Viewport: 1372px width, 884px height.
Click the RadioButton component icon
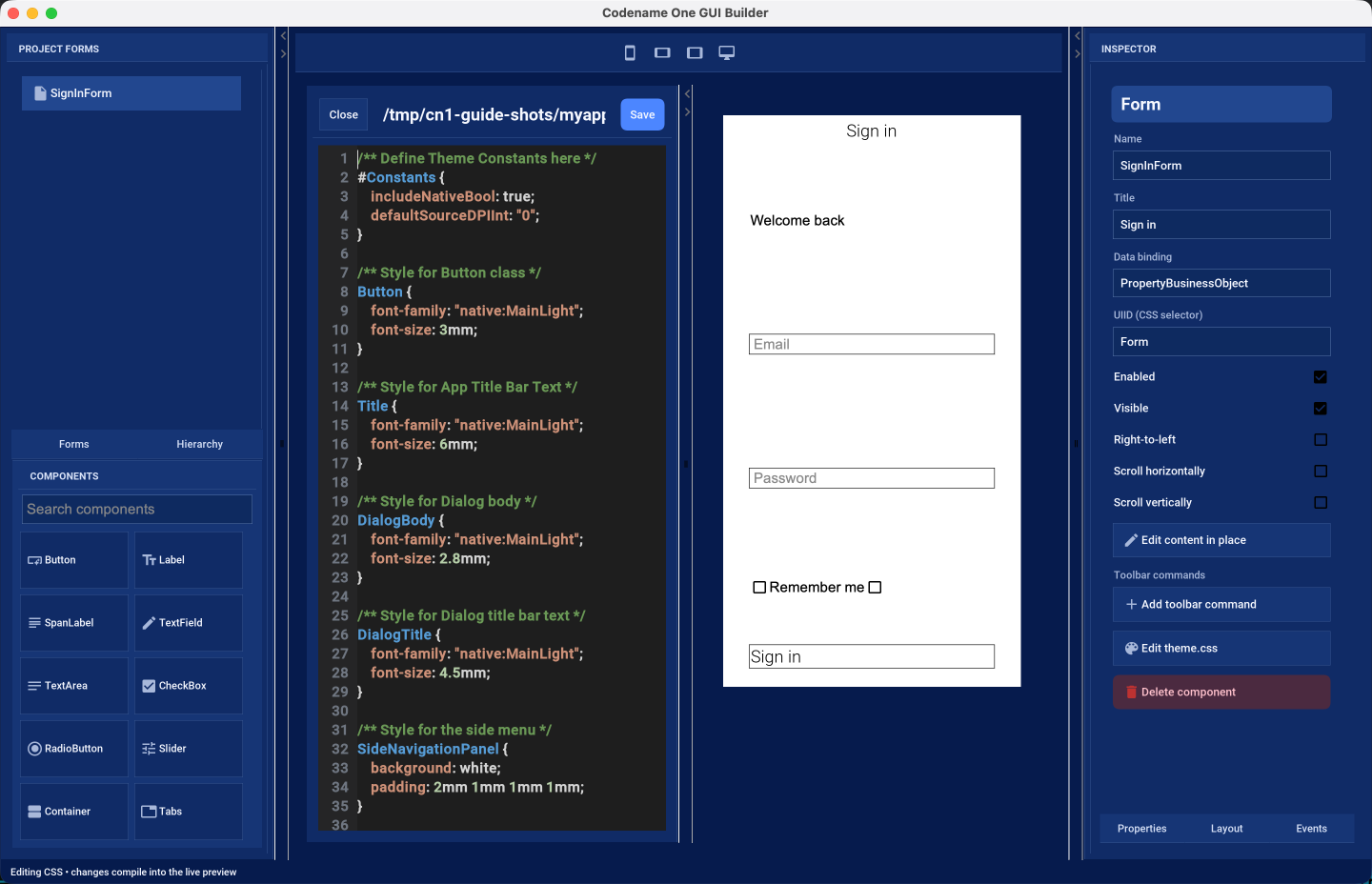click(x=35, y=749)
